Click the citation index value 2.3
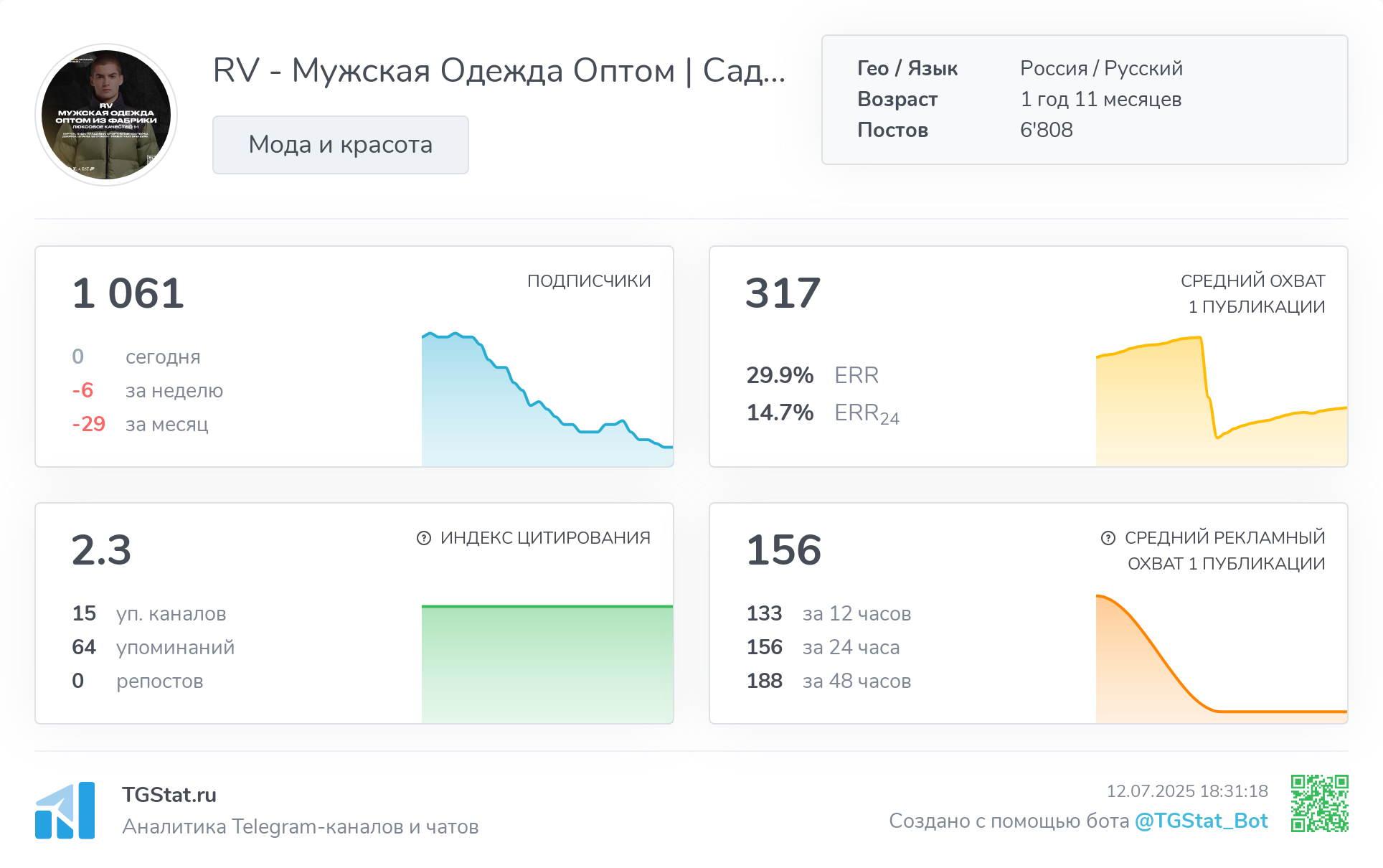The height and width of the screenshot is (868, 1383). pyautogui.click(x=101, y=550)
